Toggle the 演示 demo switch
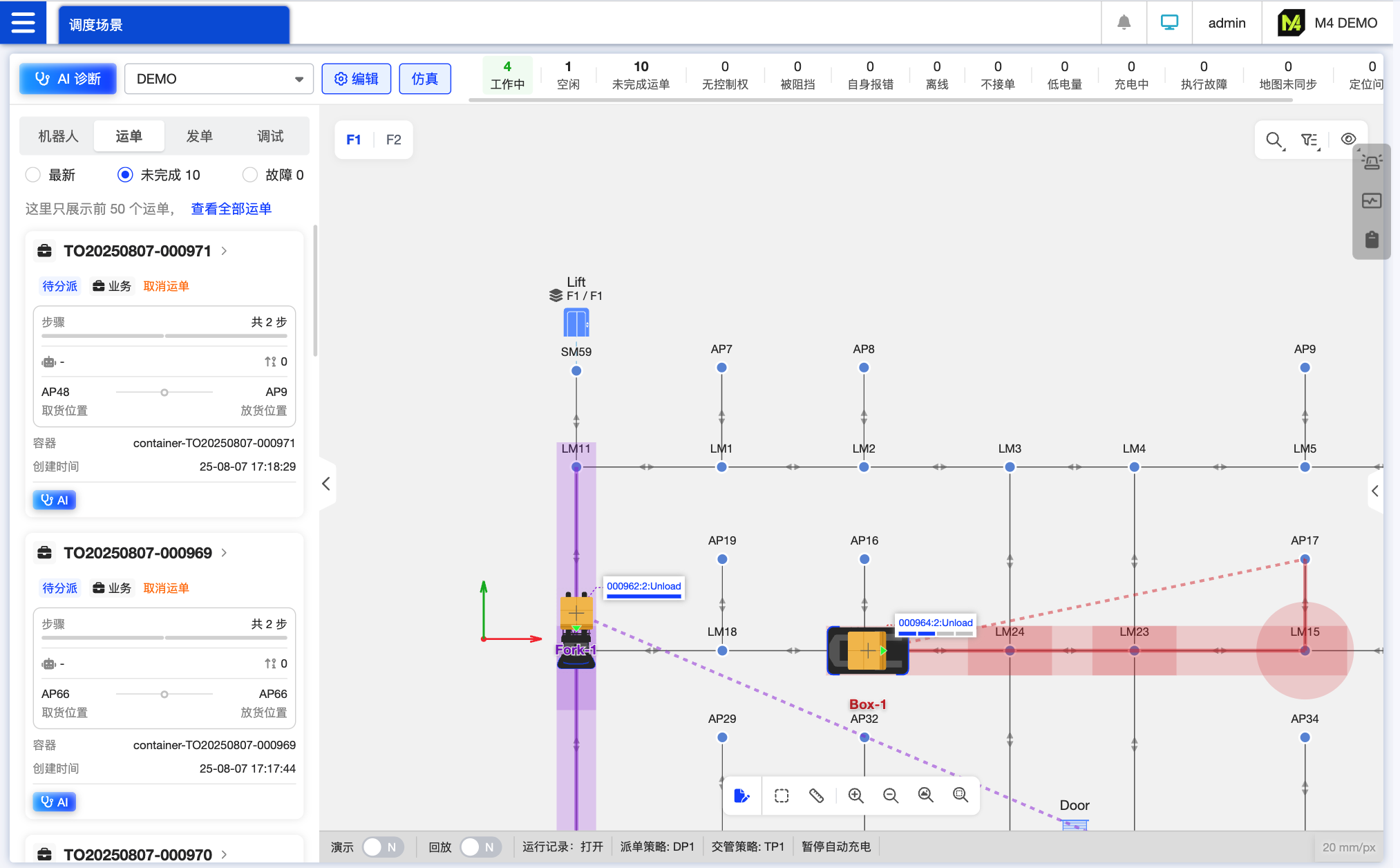 [383, 847]
